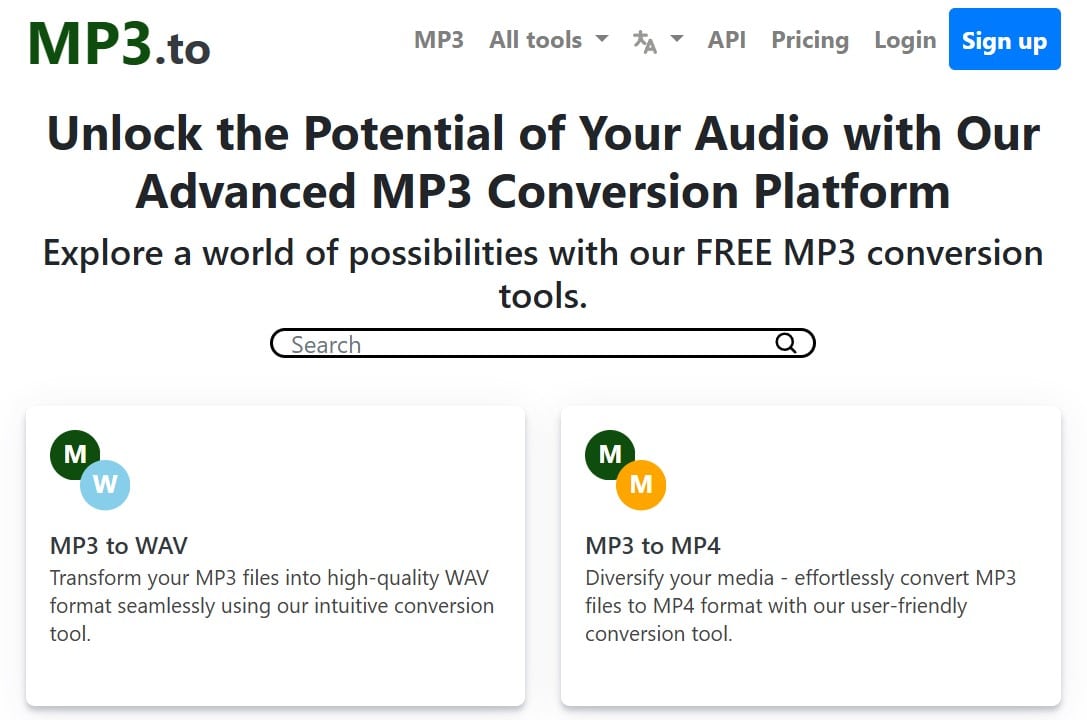
Task: Click the dark green M circle on MP3 to MP4
Action: coord(610,455)
